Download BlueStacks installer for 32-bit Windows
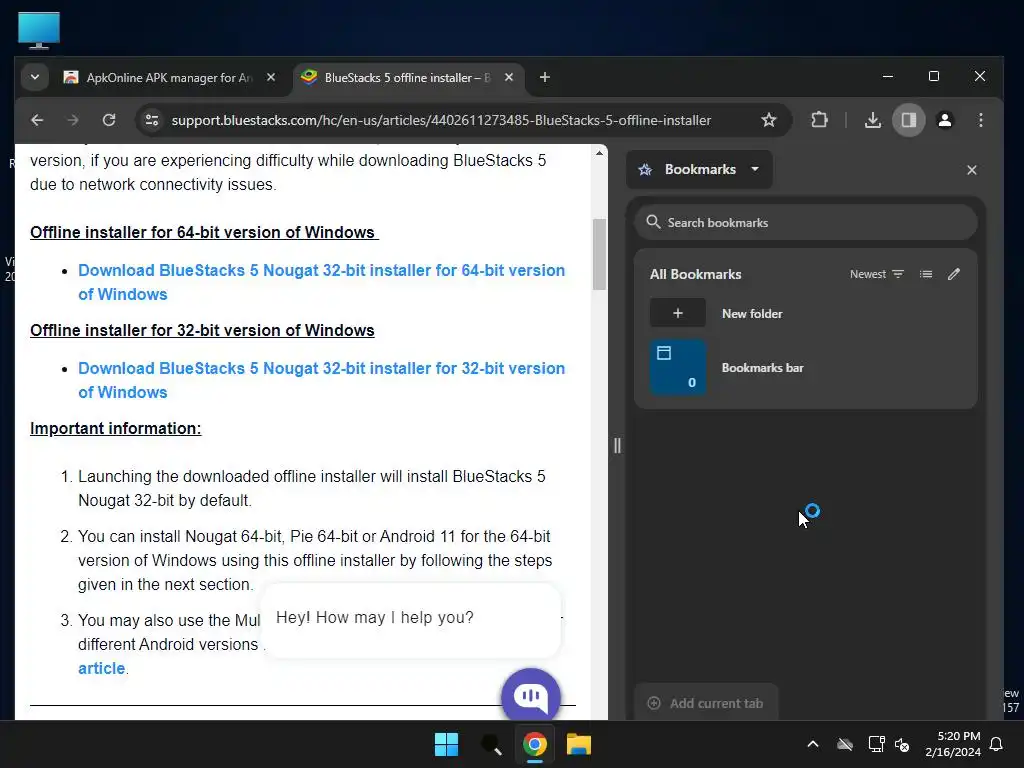This screenshot has height=768, width=1024. [321, 380]
